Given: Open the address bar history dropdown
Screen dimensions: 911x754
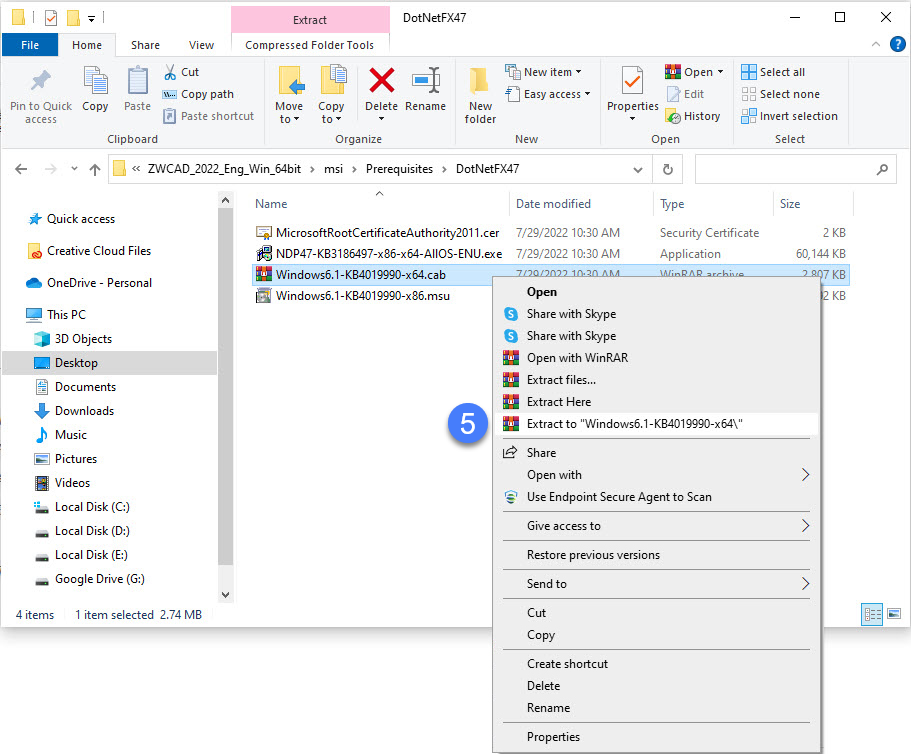Looking at the screenshot, I should point(638,169).
